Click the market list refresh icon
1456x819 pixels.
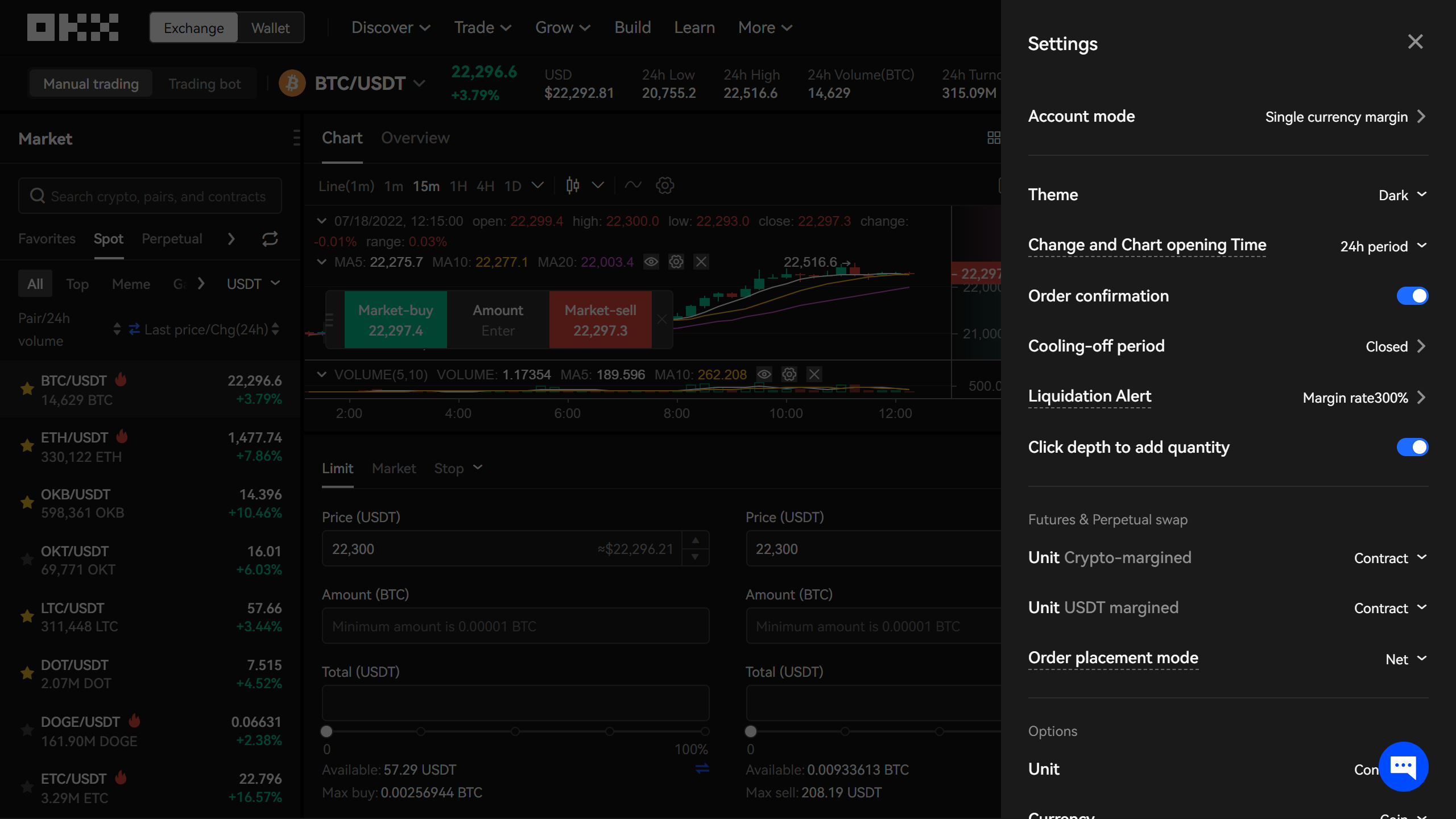270,239
